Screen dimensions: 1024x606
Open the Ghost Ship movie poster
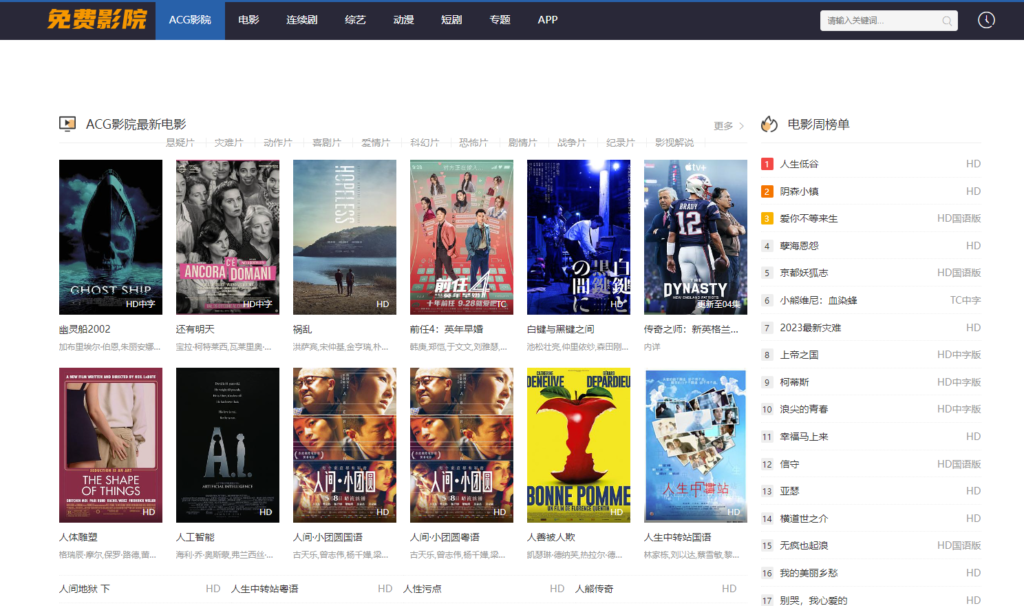click(110, 237)
